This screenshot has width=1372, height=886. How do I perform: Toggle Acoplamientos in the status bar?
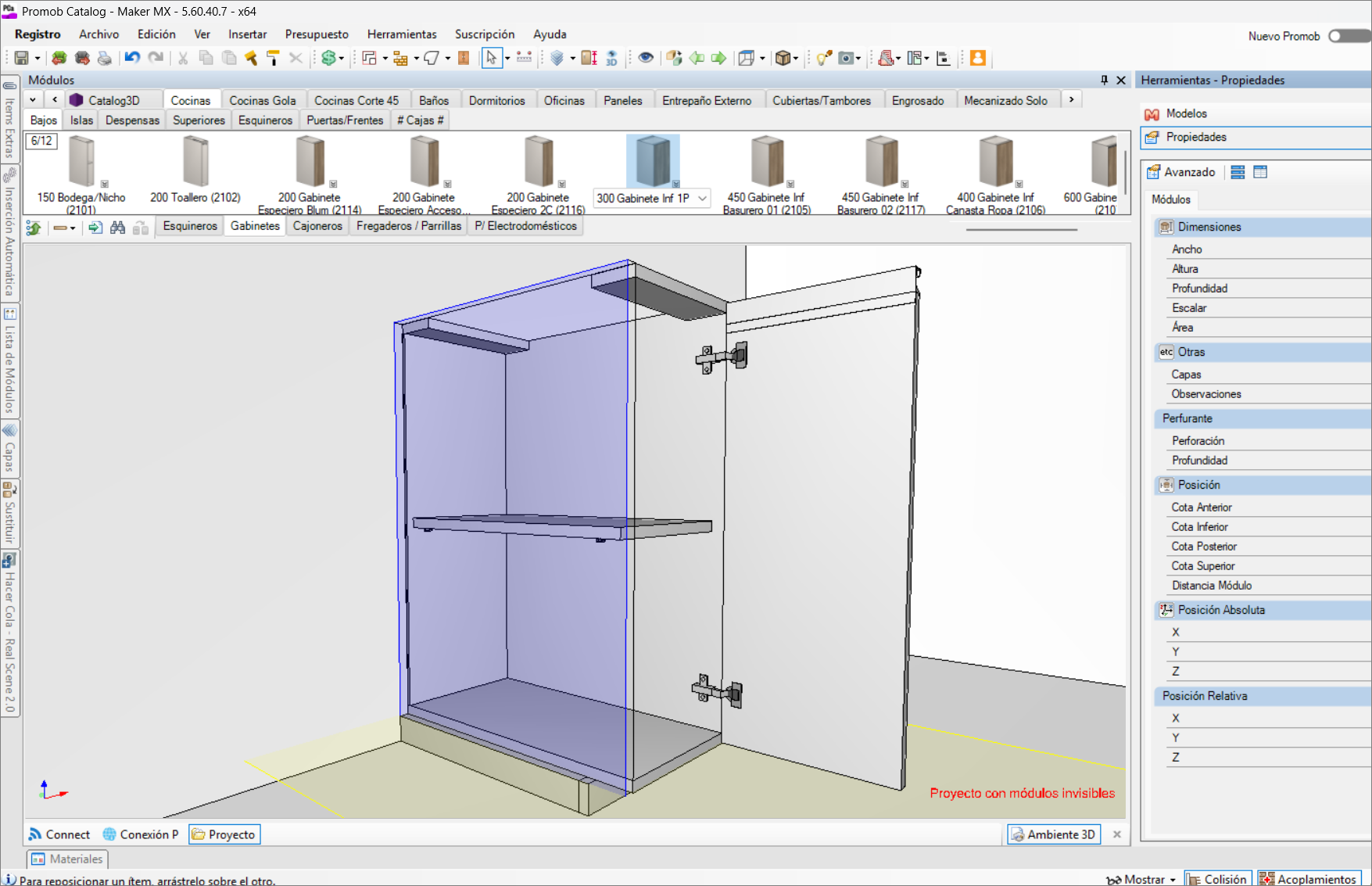(1309, 879)
